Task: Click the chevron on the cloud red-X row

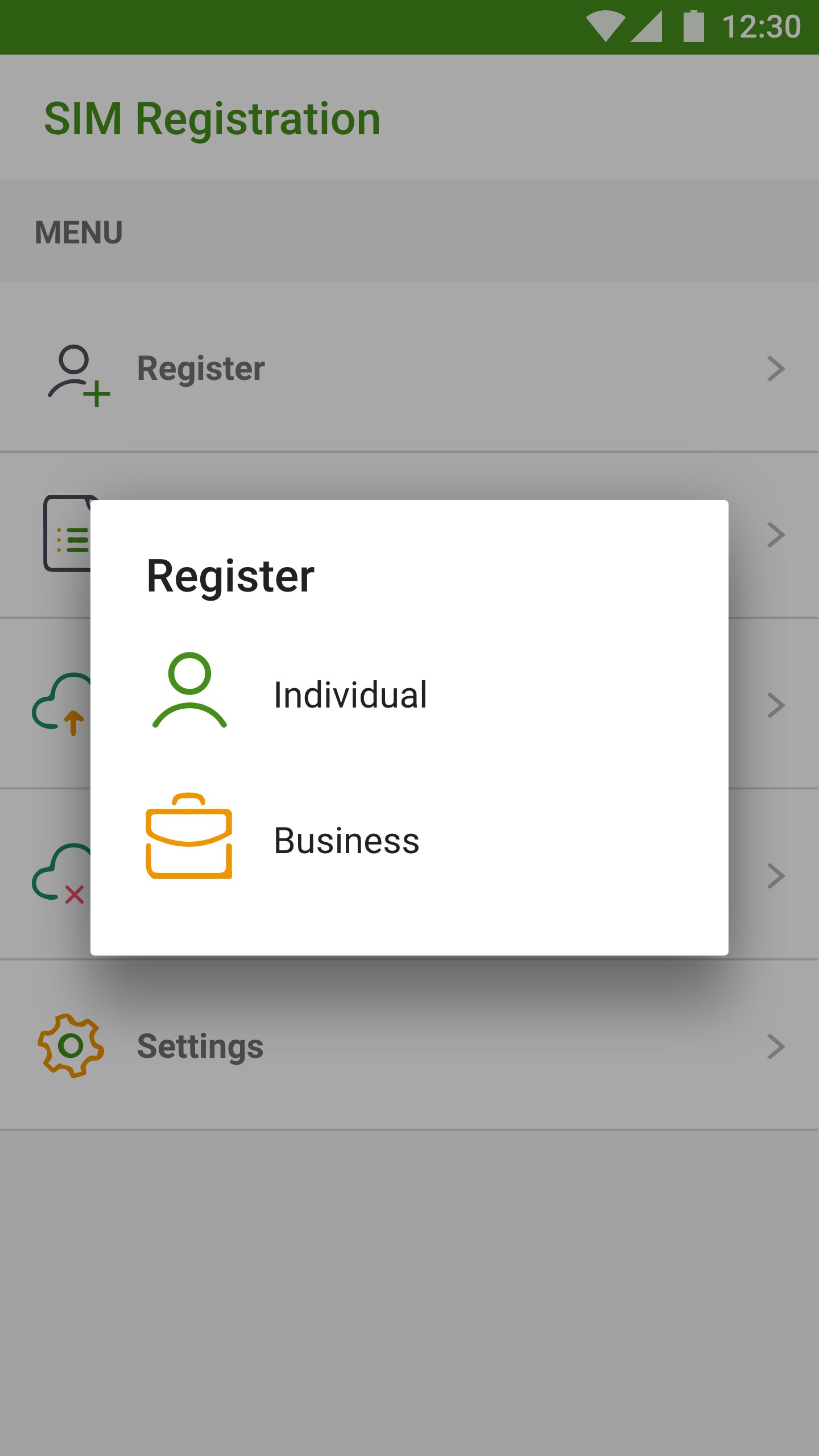Action: pos(776,876)
